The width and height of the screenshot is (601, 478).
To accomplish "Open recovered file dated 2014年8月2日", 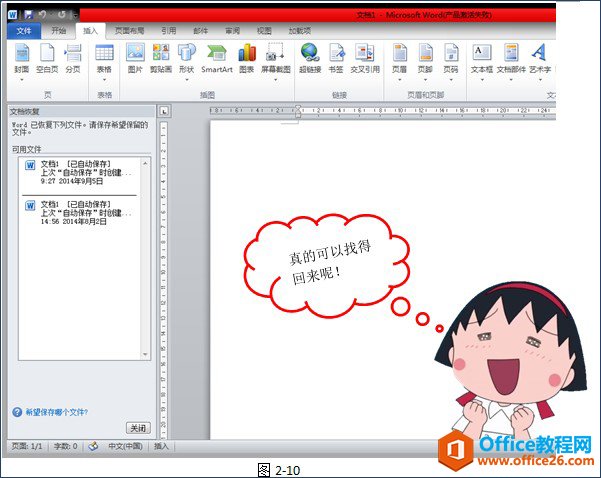I will pyautogui.click(x=80, y=213).
